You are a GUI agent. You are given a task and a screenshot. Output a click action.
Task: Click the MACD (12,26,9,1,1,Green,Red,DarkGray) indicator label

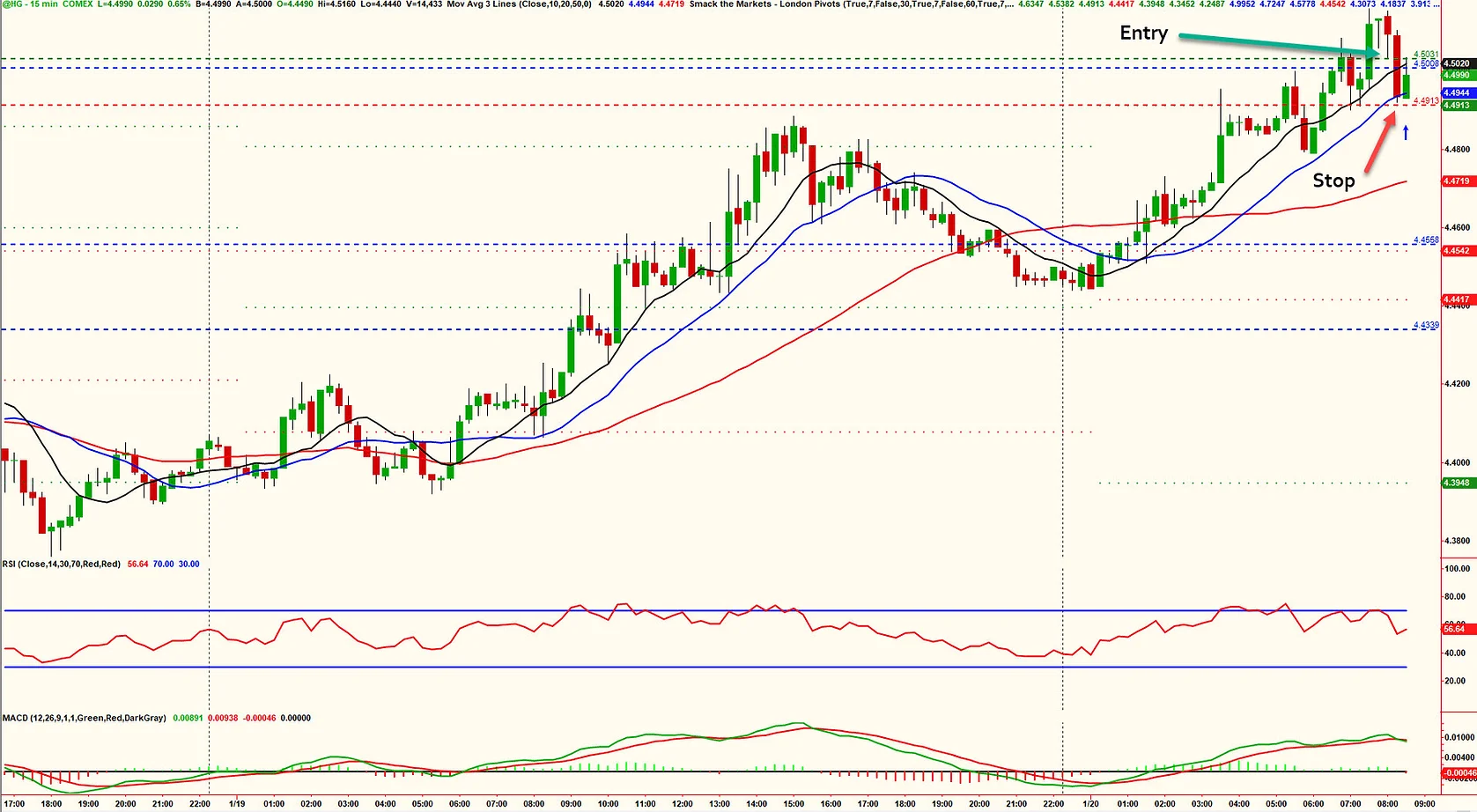coord(85,718)
